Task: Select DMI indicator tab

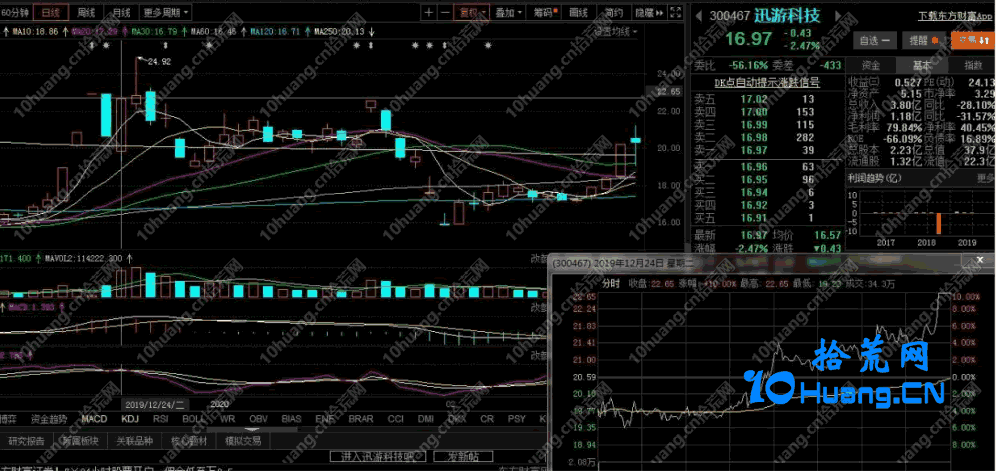Action: point(425,420)
